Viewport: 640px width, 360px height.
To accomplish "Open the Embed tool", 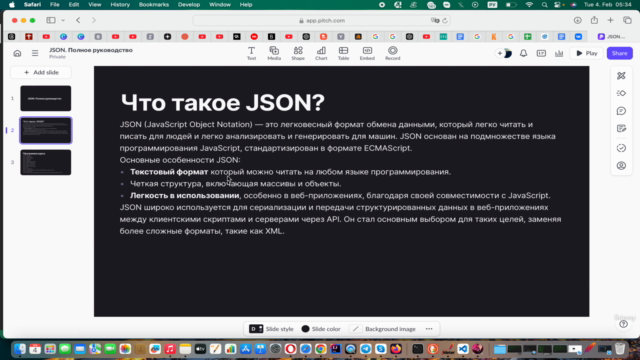I will [367, 53].
